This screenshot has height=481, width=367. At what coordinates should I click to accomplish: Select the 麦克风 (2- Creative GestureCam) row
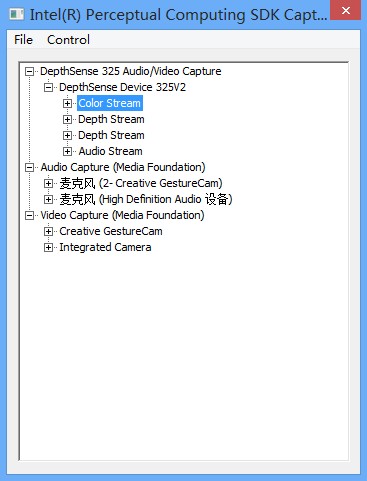141,183
